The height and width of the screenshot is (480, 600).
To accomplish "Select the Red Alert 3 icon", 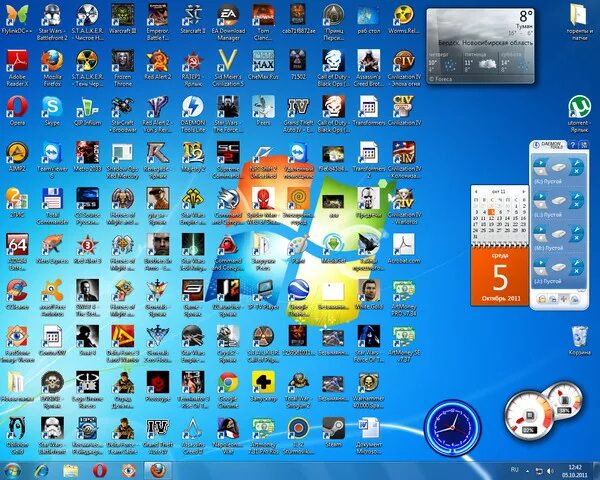I will tap(87, 249).
